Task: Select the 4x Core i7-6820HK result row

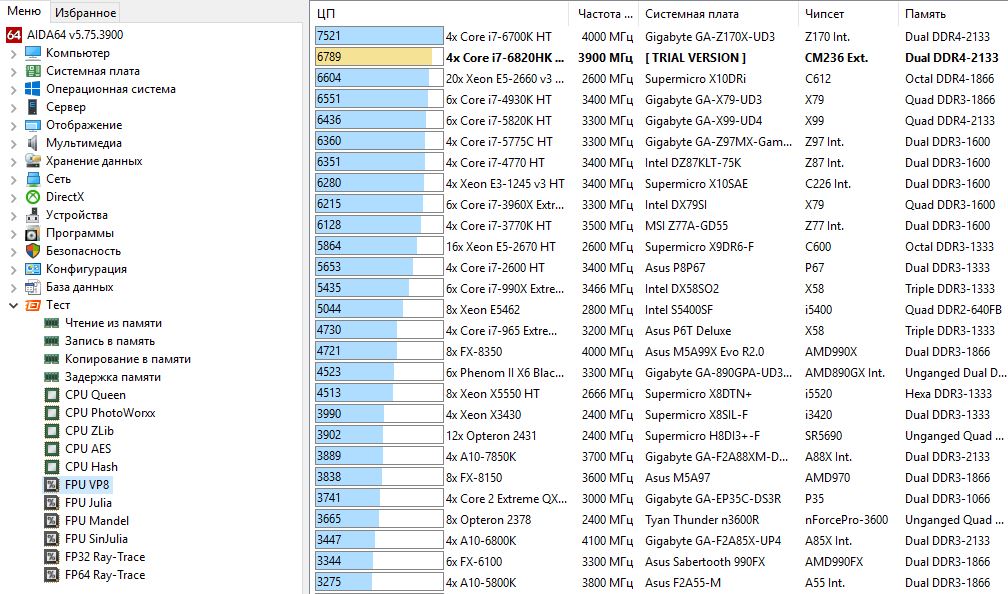Action: (660, 57)
